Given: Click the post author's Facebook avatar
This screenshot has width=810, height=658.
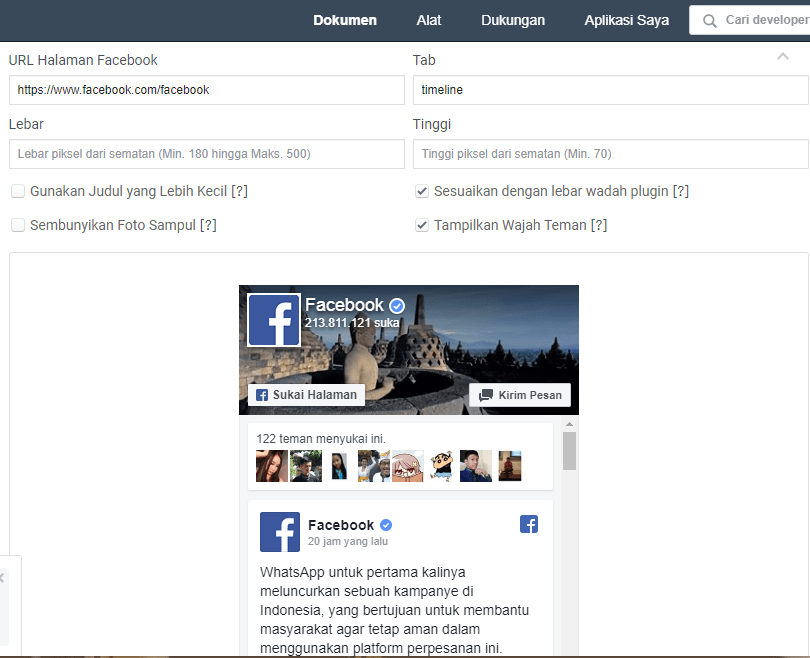Looking at the screenshot, I should coord(280,532).
